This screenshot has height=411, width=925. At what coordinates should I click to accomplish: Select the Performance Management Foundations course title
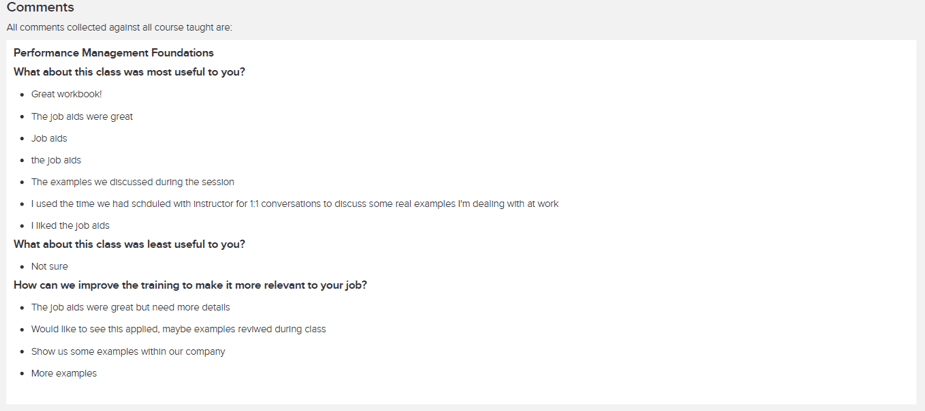click(113, 53)
